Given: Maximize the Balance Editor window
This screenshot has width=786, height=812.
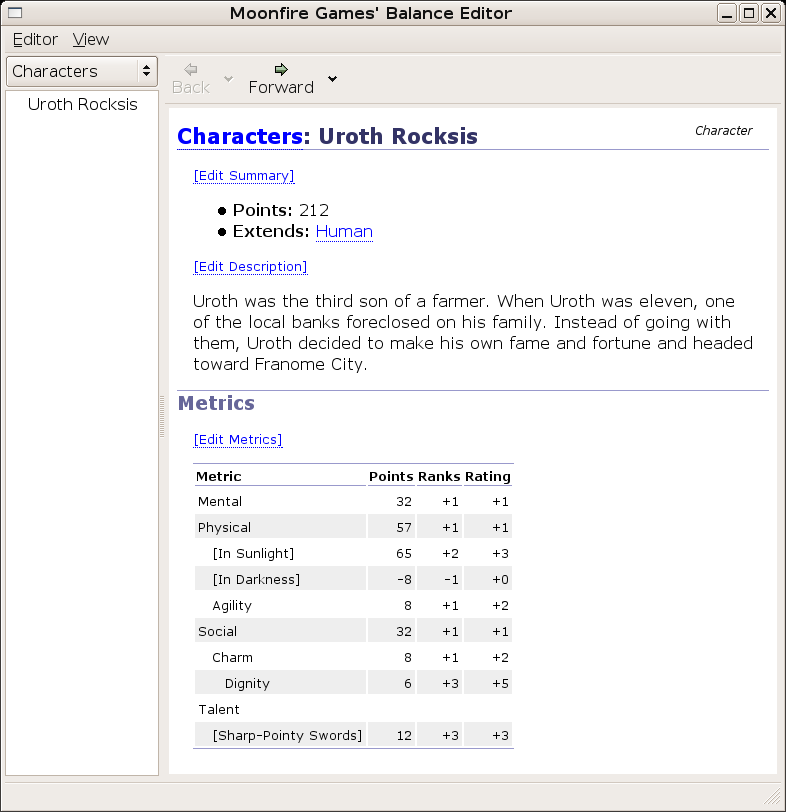Looking at the screenshot, I should [749, 13].
